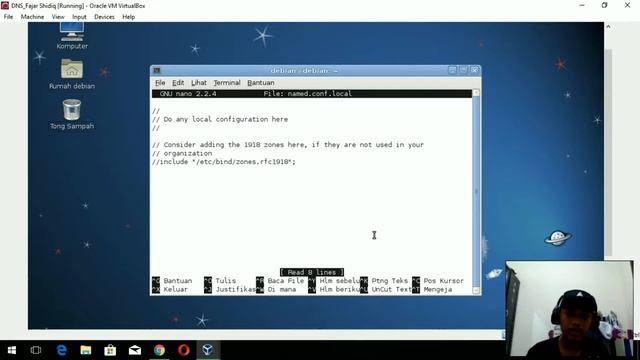Click the VirtualBox vertical scrollbar up arrow
The height and width of the screenshot is (360, 640).
tap(608, 27)
